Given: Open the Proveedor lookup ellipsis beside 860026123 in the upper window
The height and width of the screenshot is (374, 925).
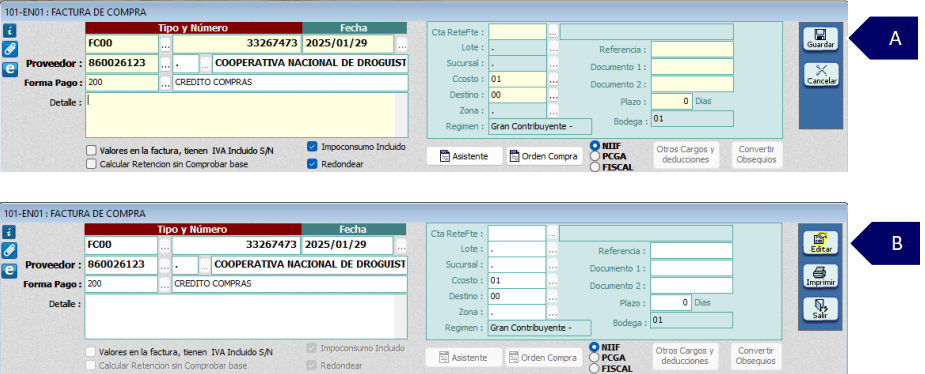Looking at the screenshot, I should tap(165, 63).
